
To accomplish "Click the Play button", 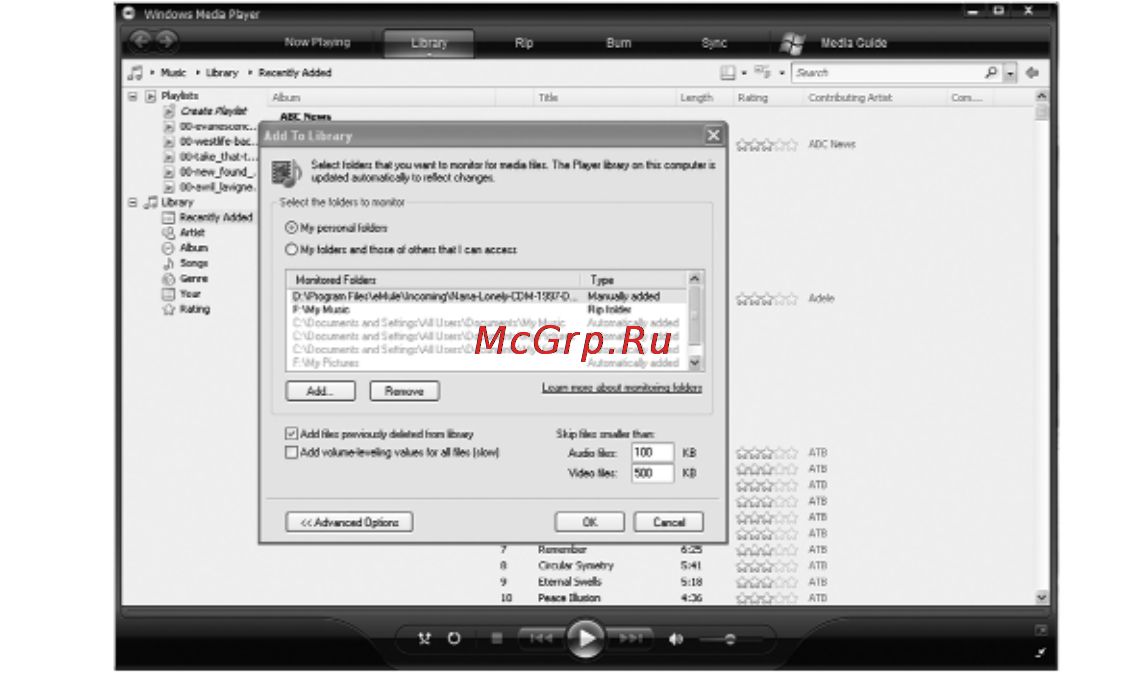I will click(x=586, y=639).
